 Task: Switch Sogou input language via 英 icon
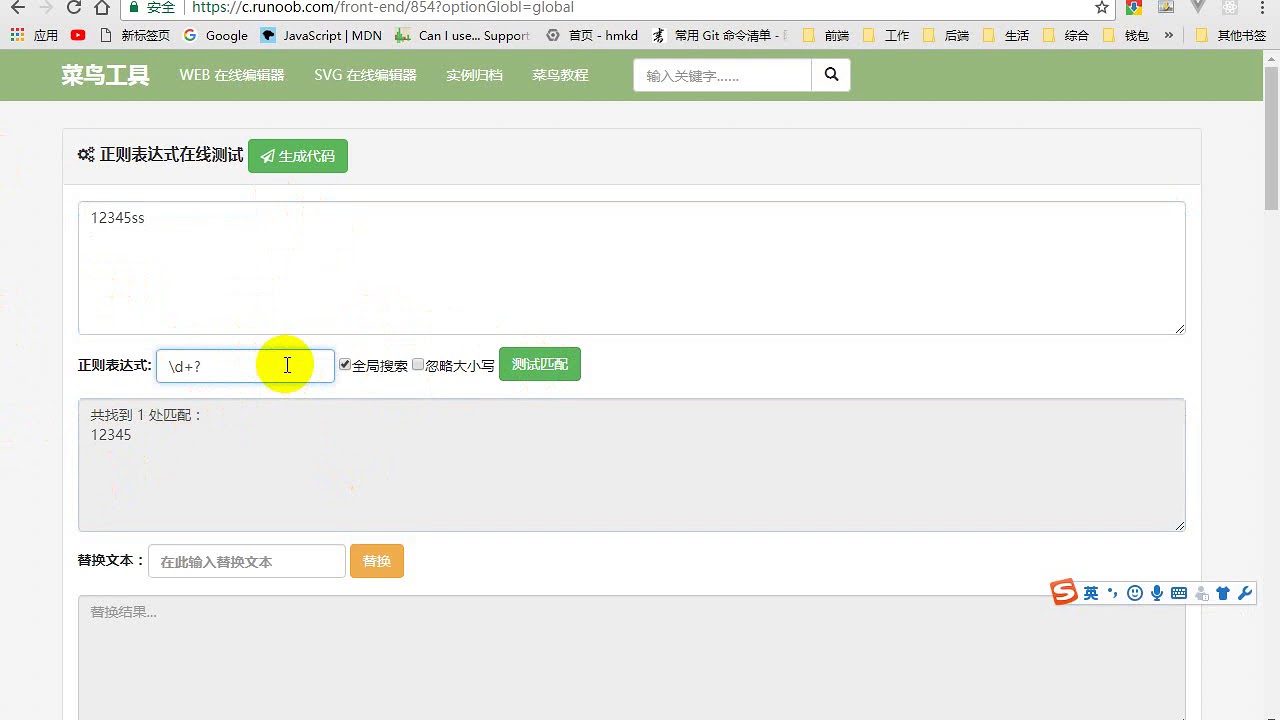[1091, 593]
